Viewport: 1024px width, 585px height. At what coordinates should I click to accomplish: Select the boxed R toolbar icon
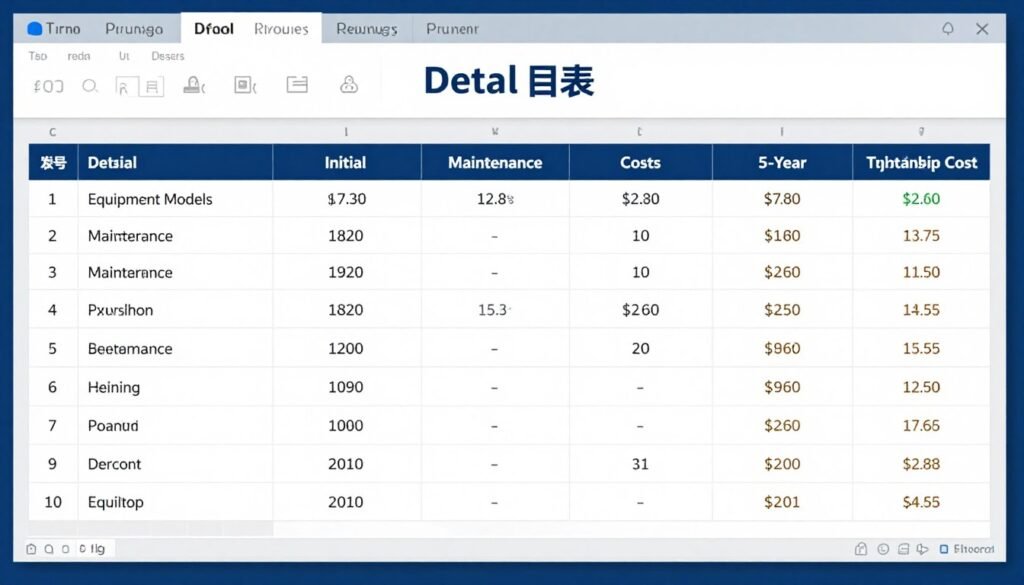[125, 86]
